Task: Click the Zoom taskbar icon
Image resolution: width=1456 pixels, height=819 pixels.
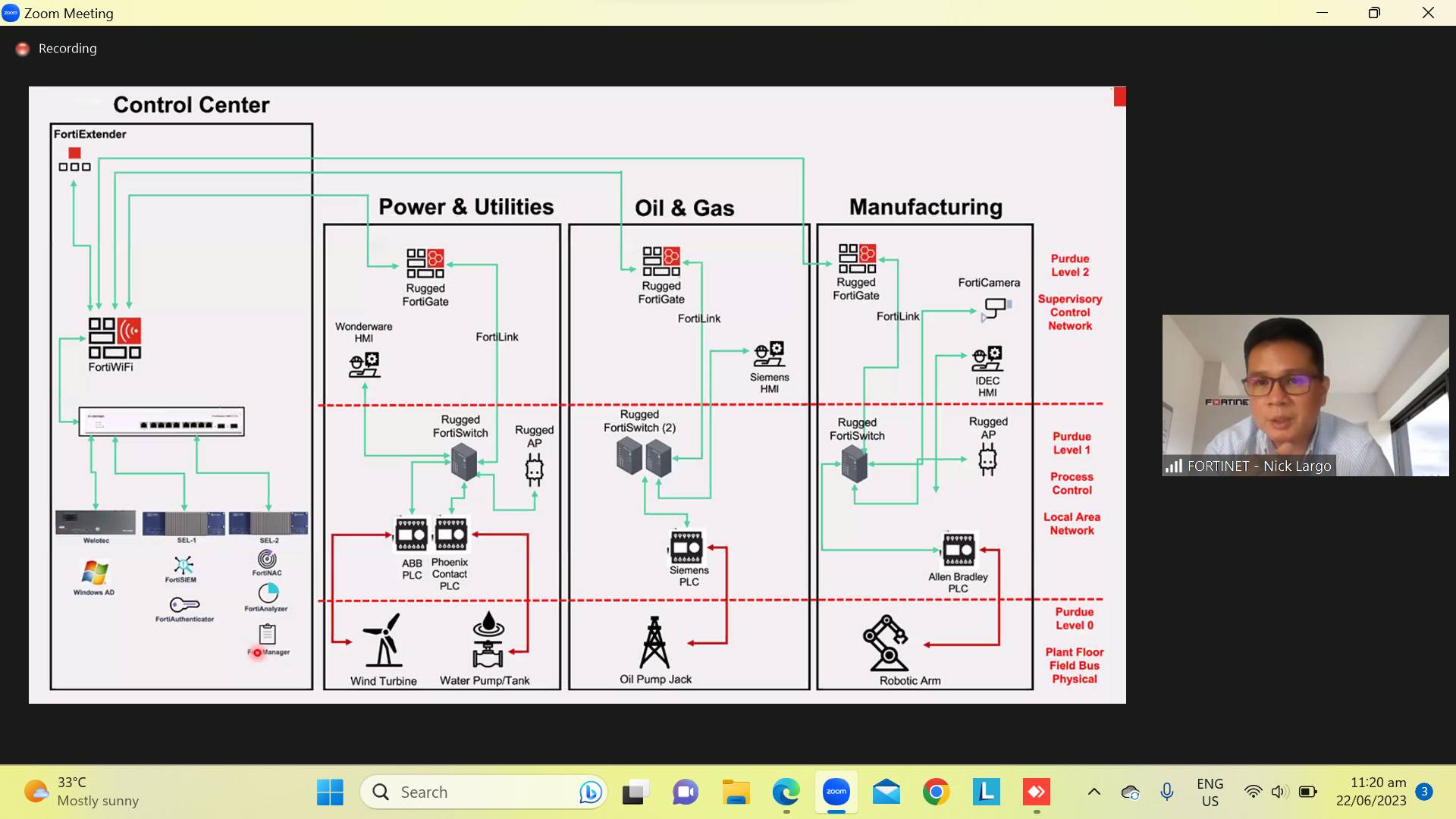Action: pos(836,792)
